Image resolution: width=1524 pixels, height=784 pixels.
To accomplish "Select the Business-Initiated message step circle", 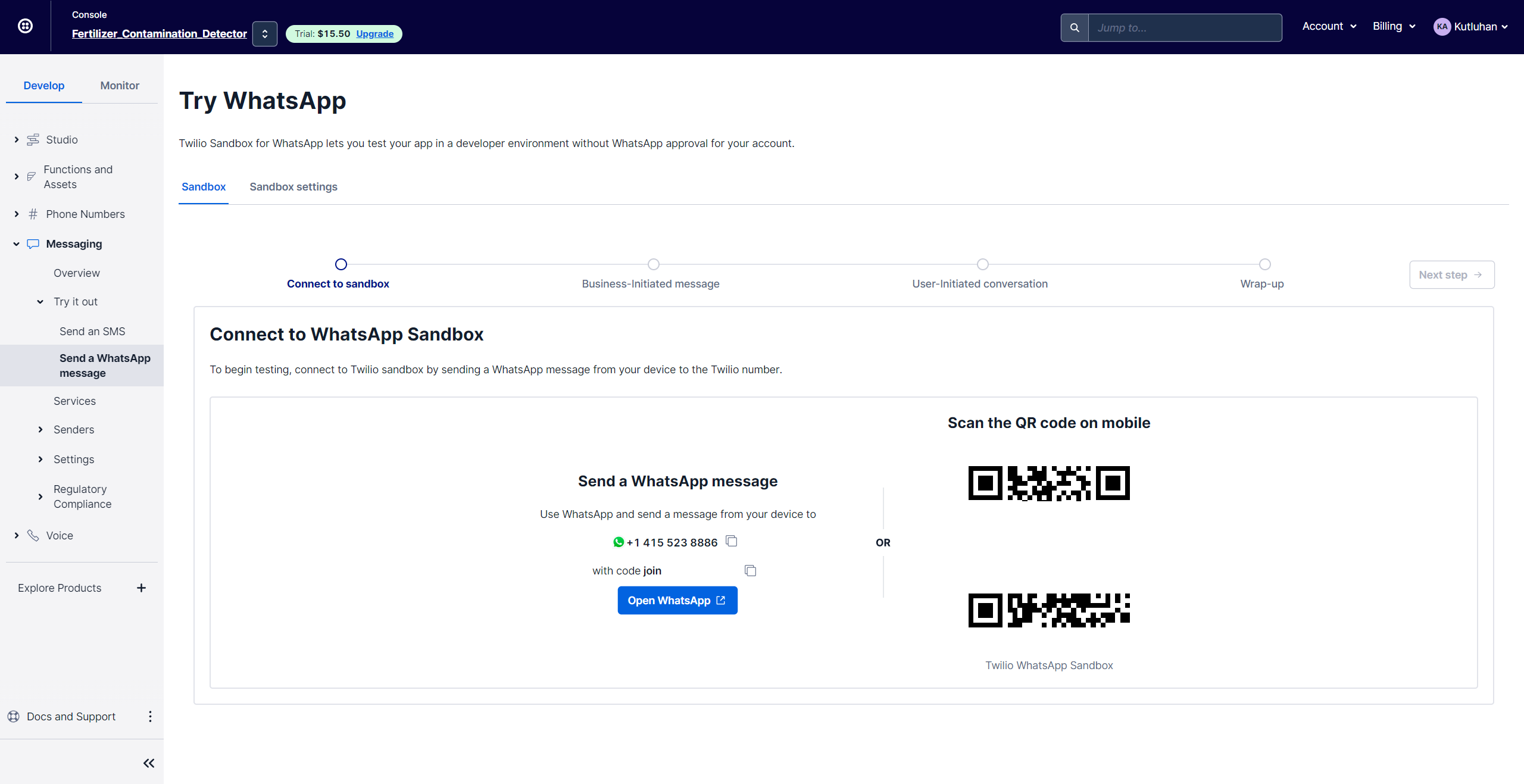I will (x=654, y=264).
